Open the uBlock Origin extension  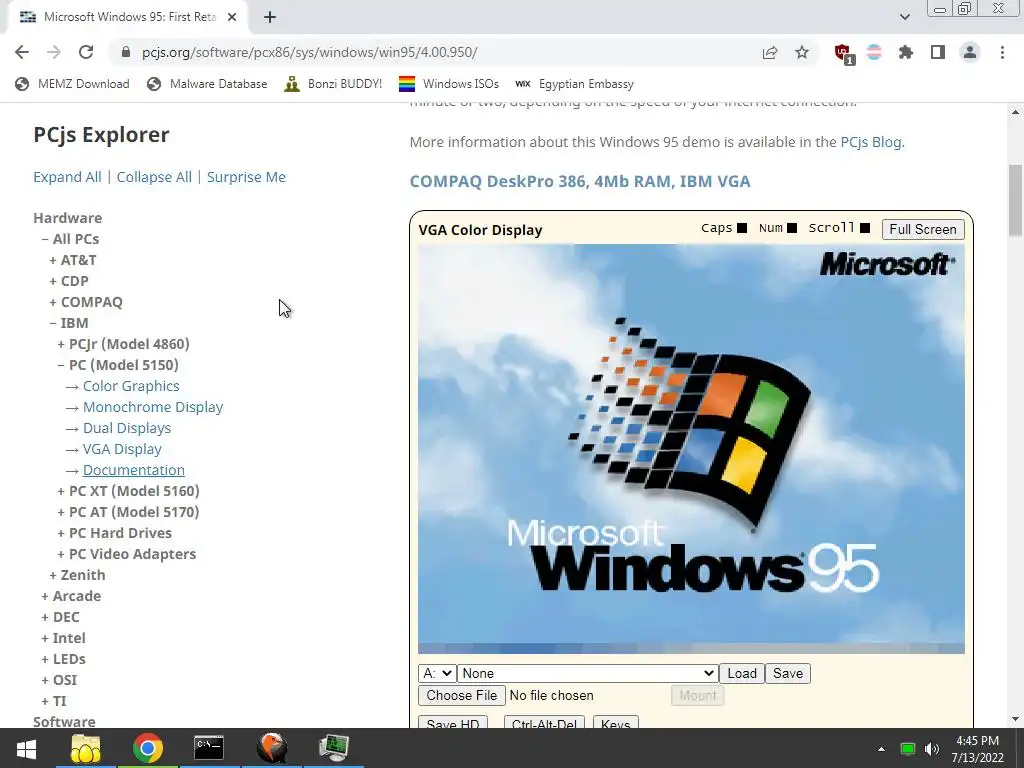(x=843, y=53)
